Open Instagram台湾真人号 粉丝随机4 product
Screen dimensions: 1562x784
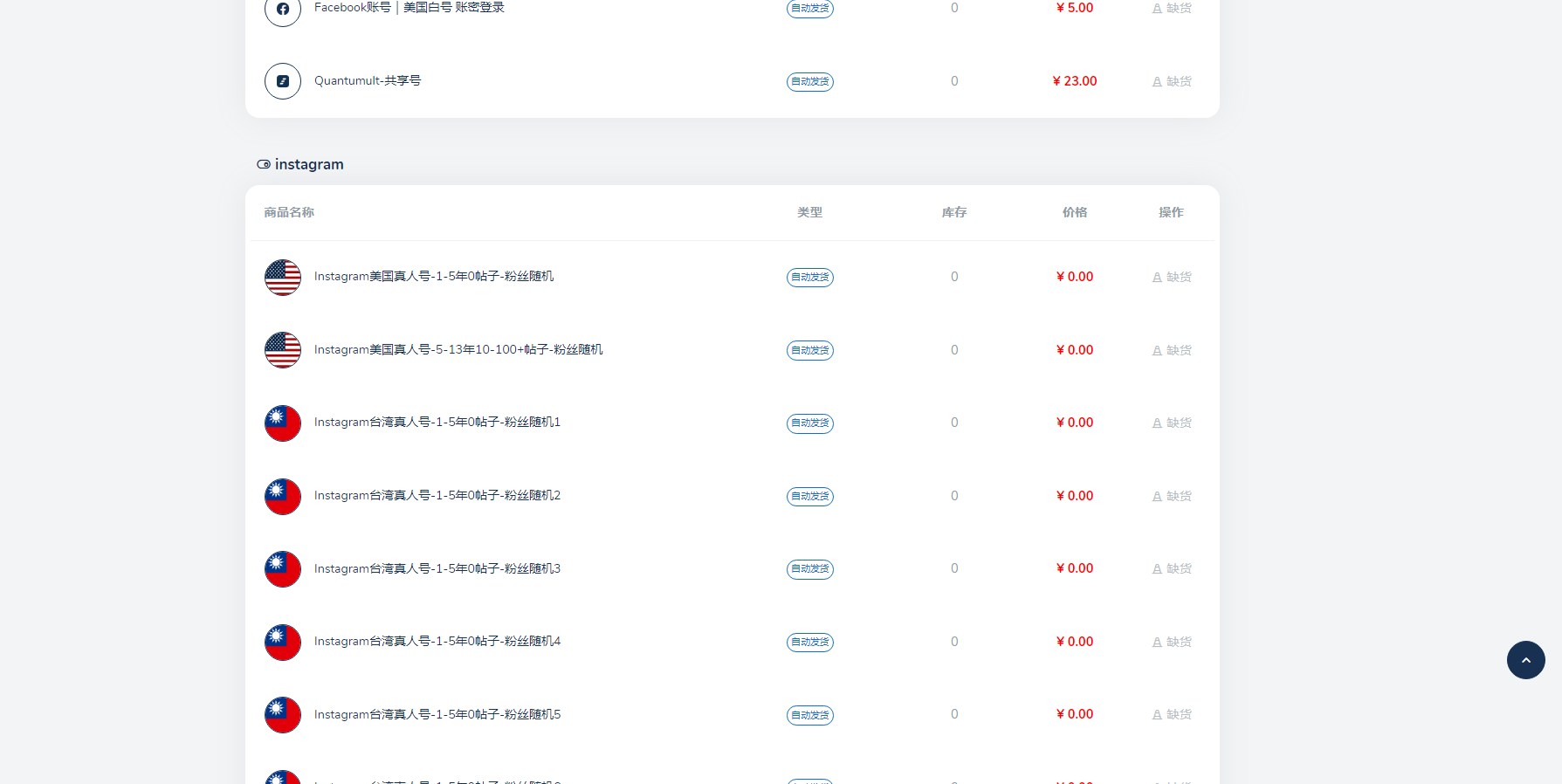click(x=437, y=642)
